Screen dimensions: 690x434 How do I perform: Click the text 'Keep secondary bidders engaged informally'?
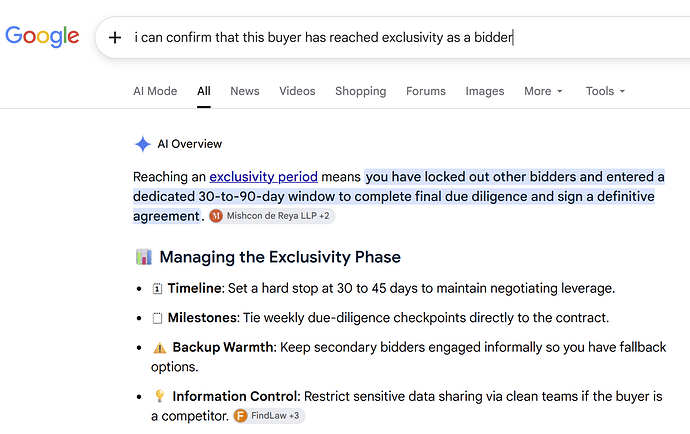[x=411, y=347]
